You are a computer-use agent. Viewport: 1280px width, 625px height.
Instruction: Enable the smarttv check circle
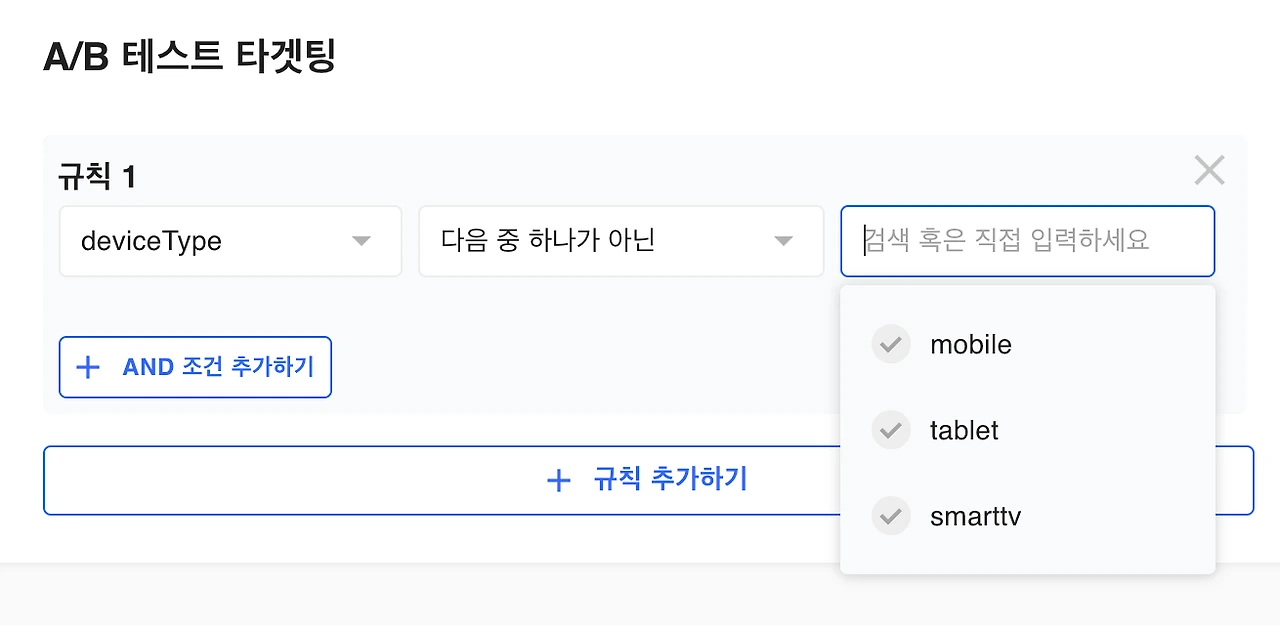tap(891, 517)
